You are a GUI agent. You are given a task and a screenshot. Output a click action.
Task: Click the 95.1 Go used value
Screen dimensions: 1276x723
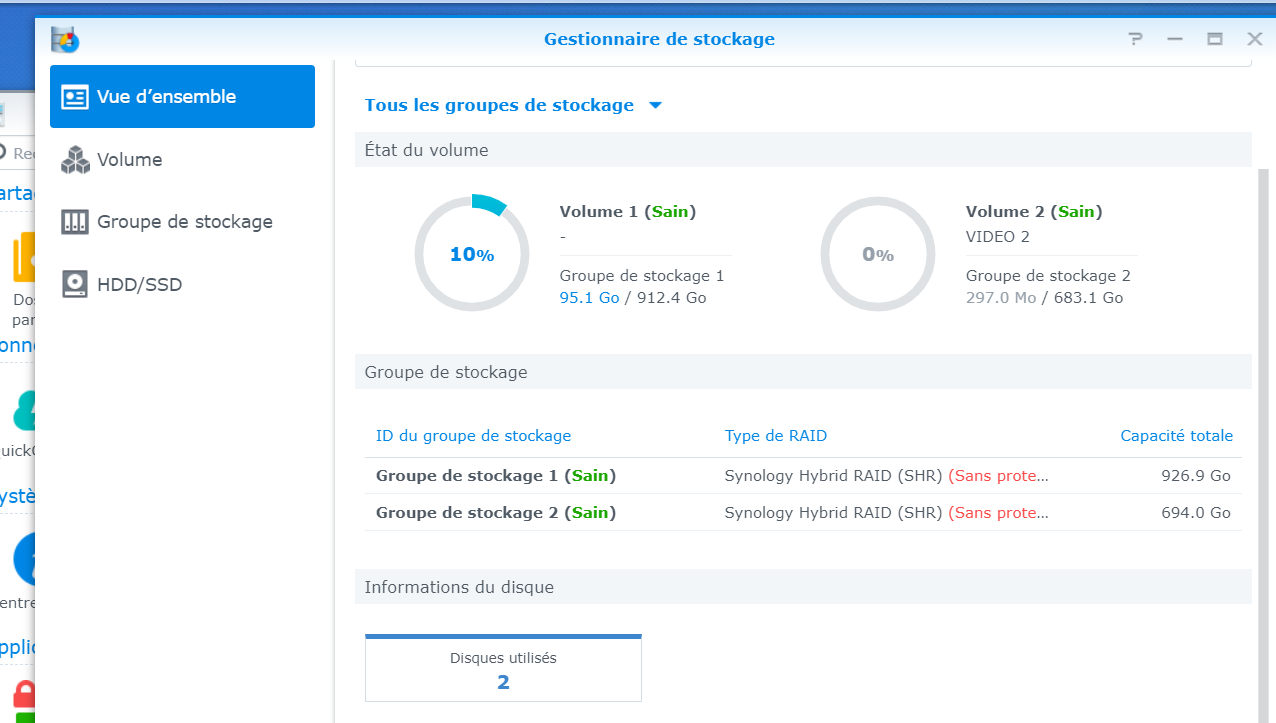tap(590, 298)
